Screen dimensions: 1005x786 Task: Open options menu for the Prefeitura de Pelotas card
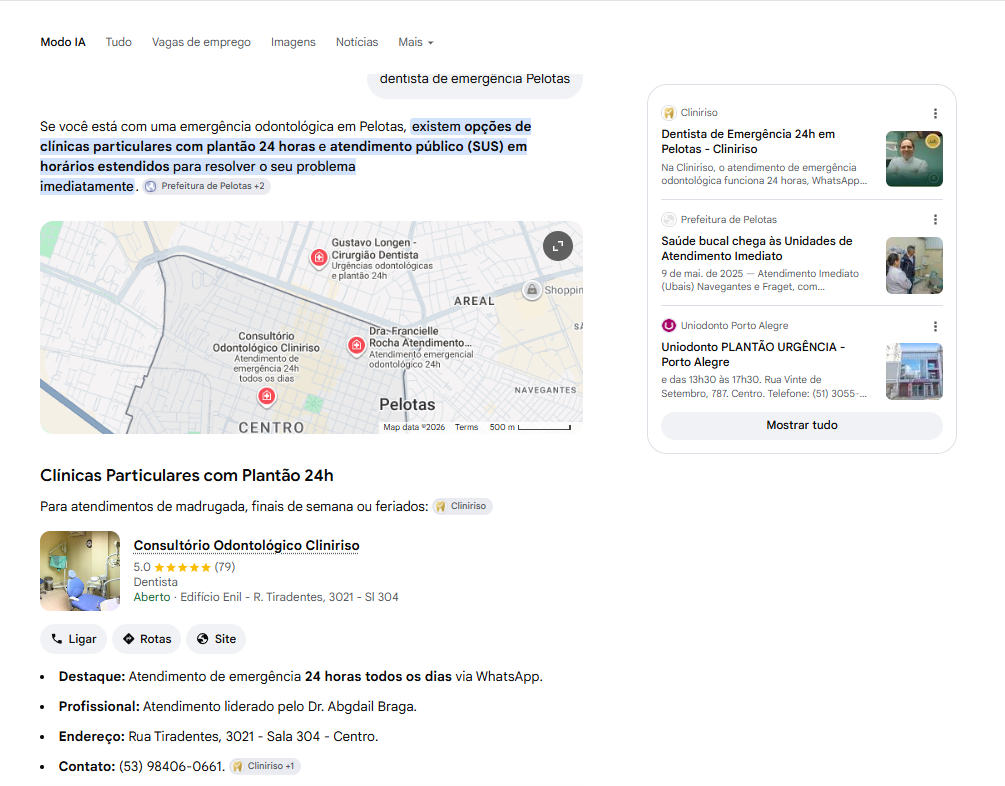click(x=935, y=219)
